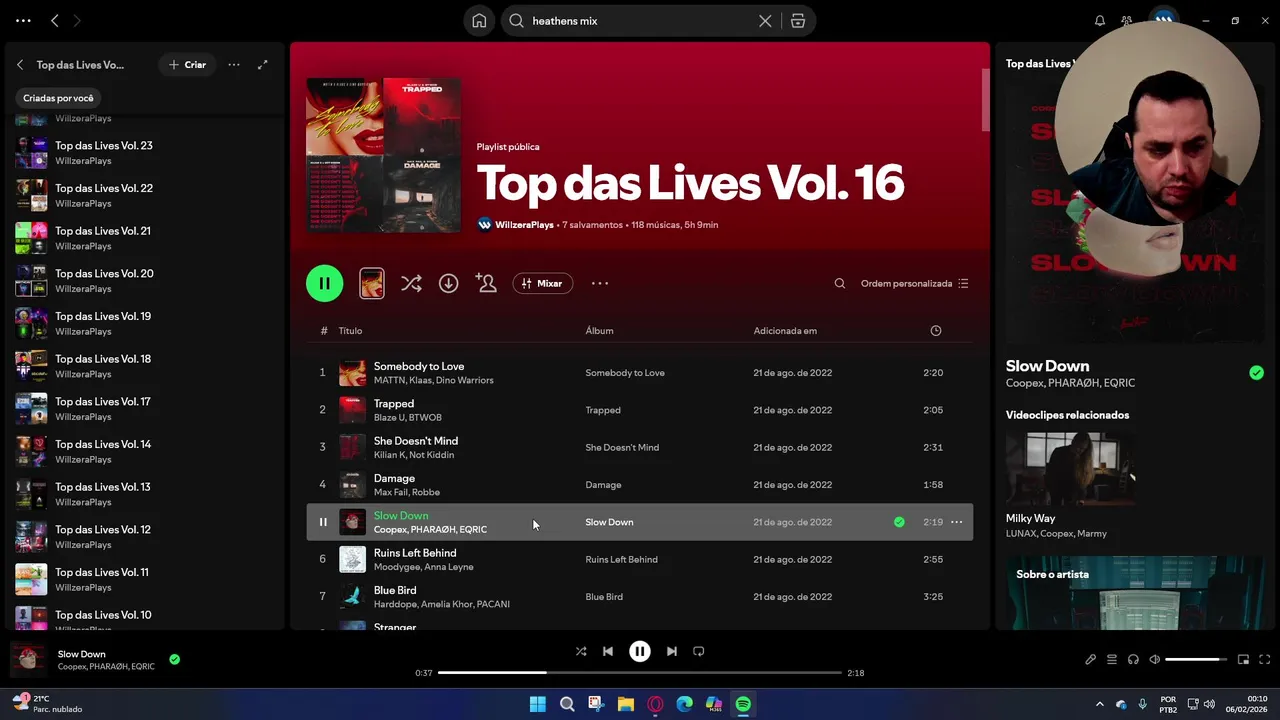The image size is (1280, 720).
Task: Toggle saved check in bottom player bar
Action: [175, 660]
